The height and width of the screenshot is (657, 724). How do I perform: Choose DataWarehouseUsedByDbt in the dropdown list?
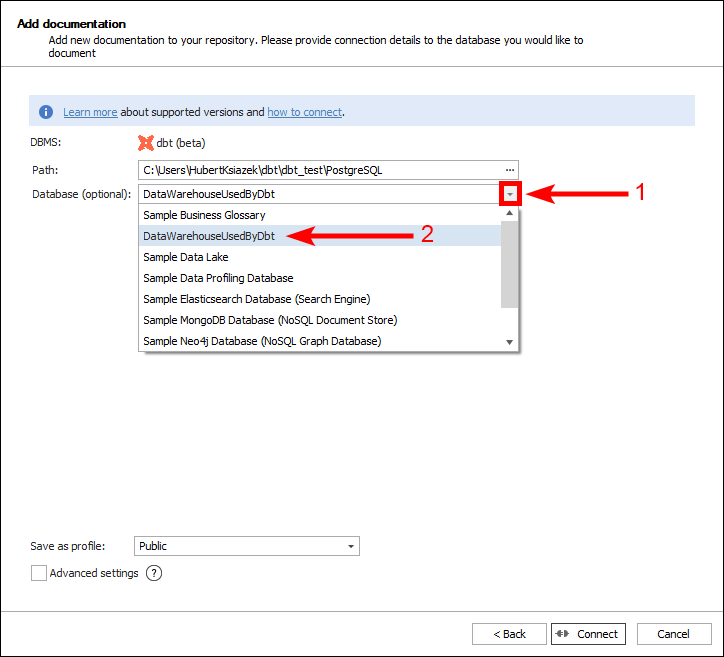pyautogui.click(x=208, y=236)
